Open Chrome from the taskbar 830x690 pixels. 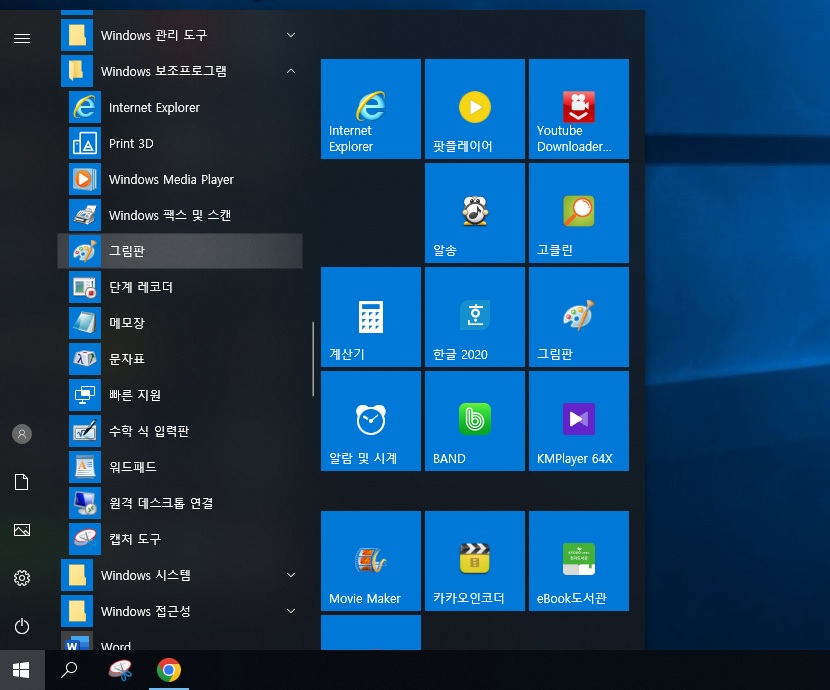point(169,671)
